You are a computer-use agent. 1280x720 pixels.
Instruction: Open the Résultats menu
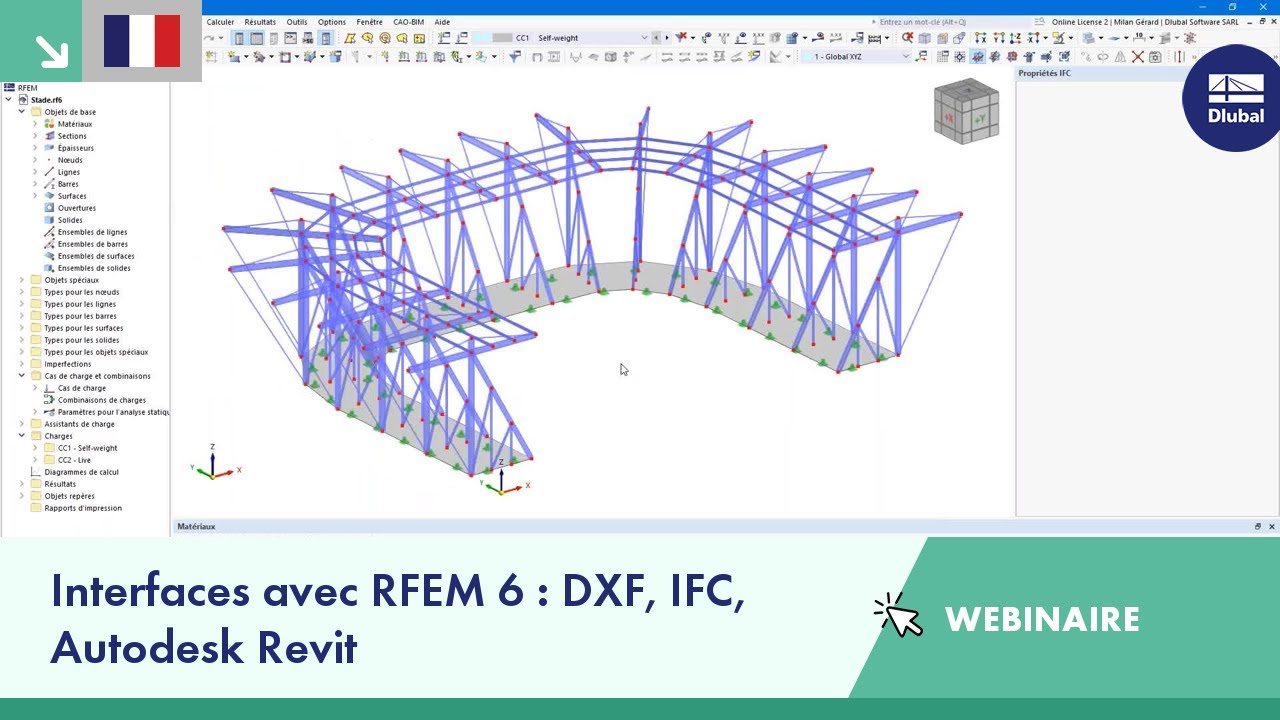pos(260,22)
